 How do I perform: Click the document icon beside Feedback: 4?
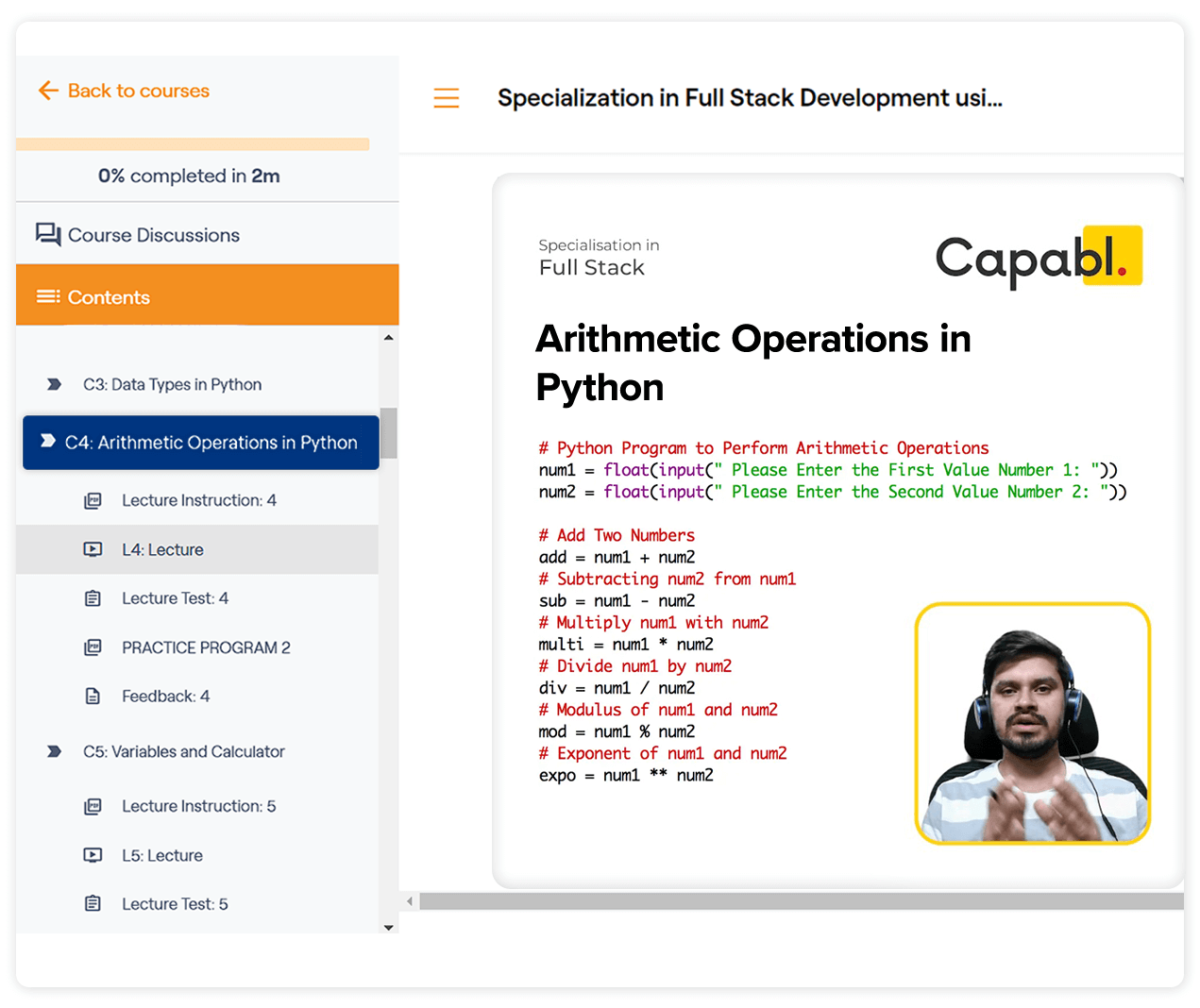pos(93,697)
